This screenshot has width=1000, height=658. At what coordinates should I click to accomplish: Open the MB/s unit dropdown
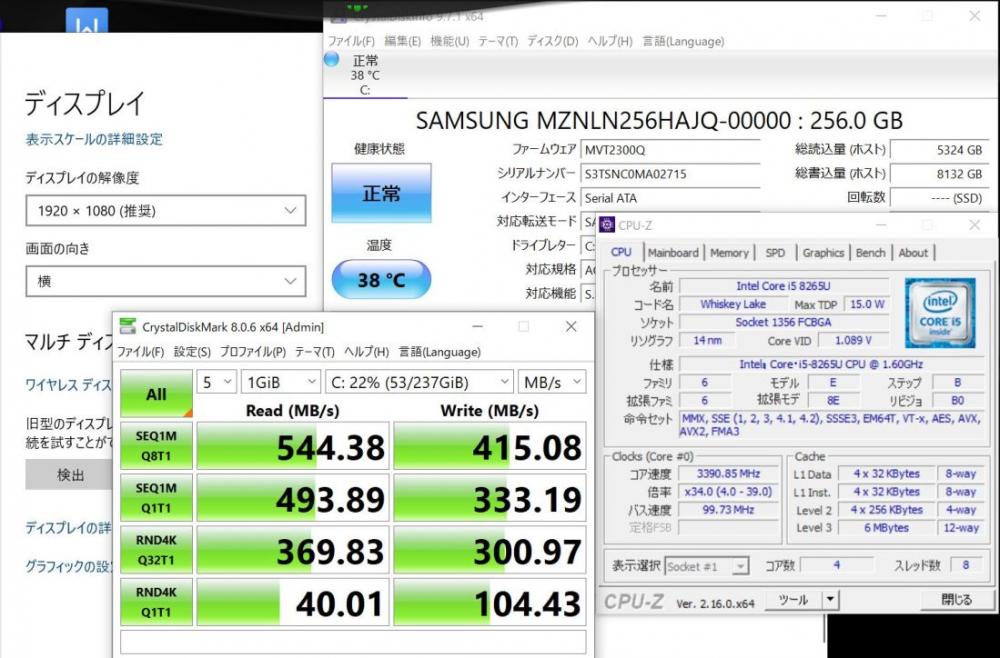[x=552, y=382]
